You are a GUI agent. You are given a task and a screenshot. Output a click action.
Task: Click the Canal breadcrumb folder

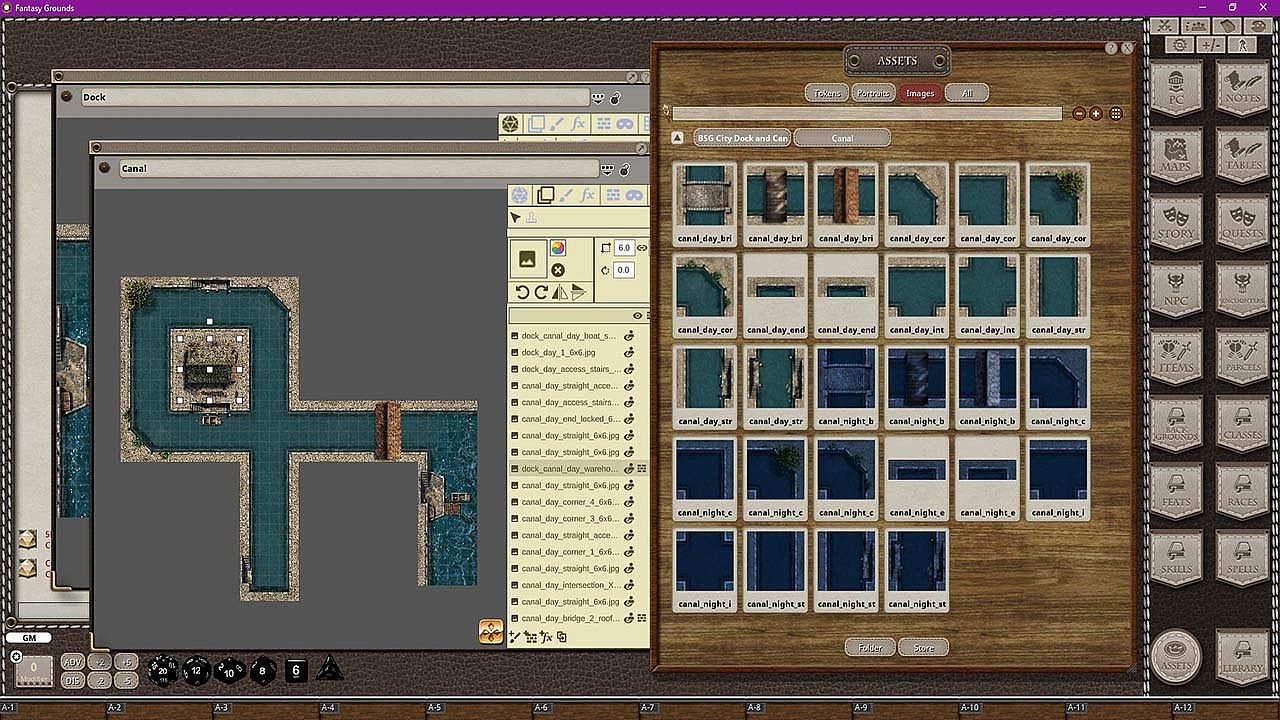842,138
